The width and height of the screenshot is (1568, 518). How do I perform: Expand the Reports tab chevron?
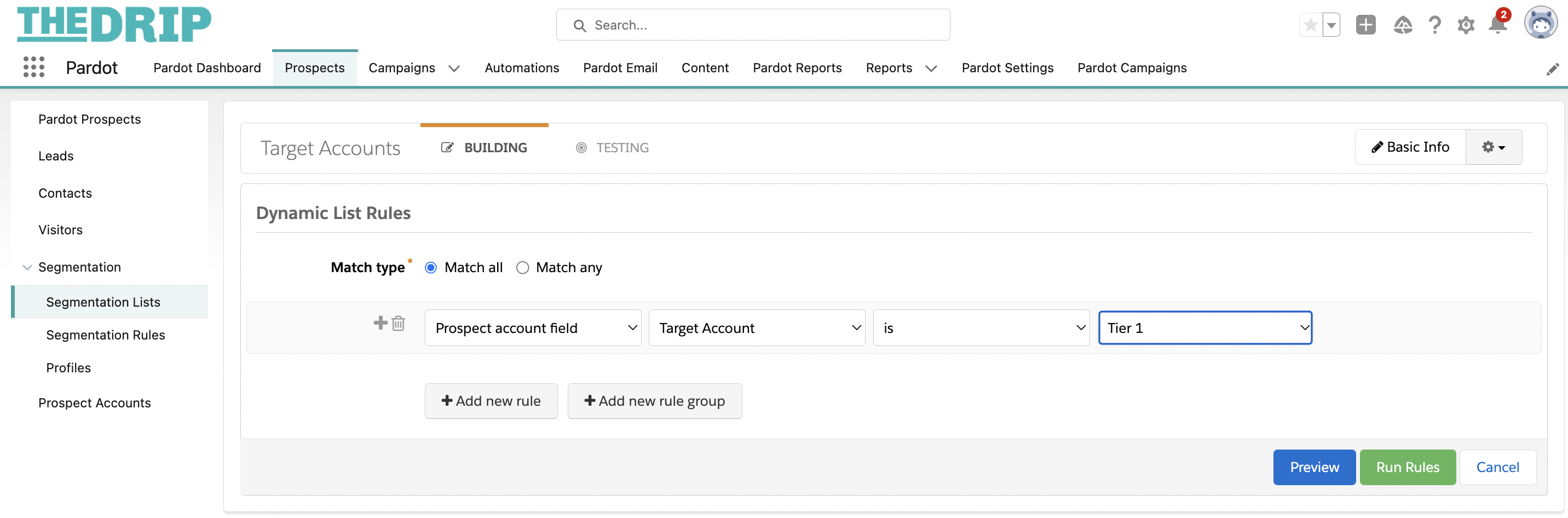click(931, 68)
